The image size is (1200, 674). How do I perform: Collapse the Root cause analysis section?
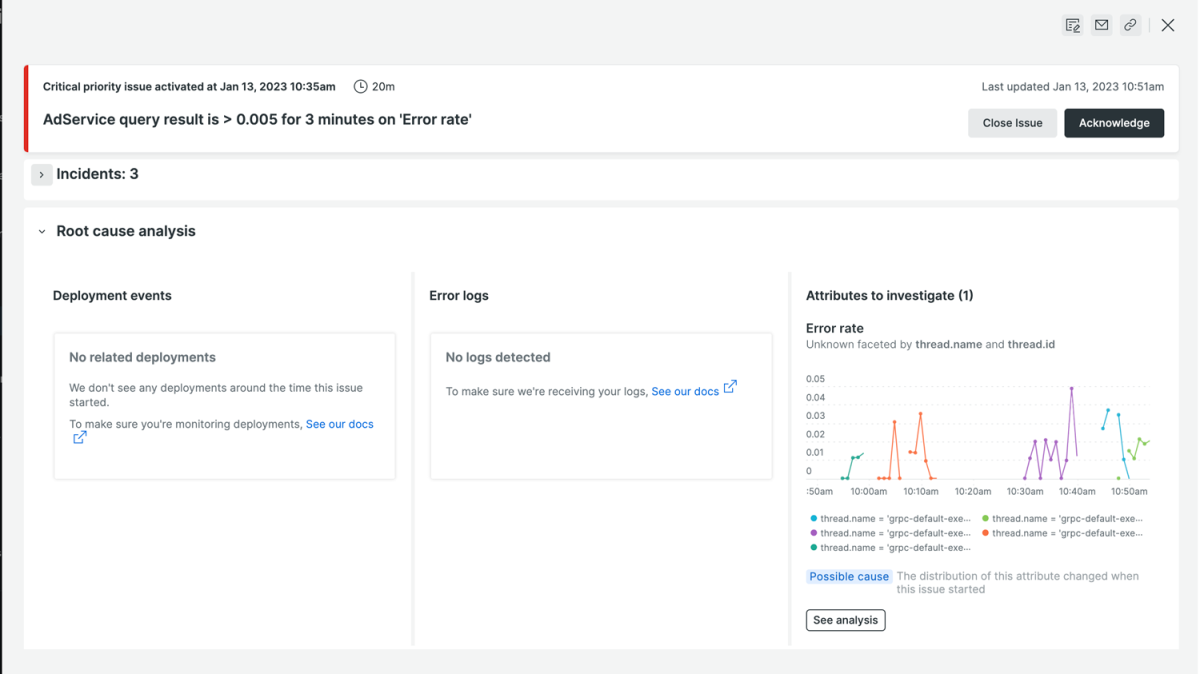(x=42, y=232)
